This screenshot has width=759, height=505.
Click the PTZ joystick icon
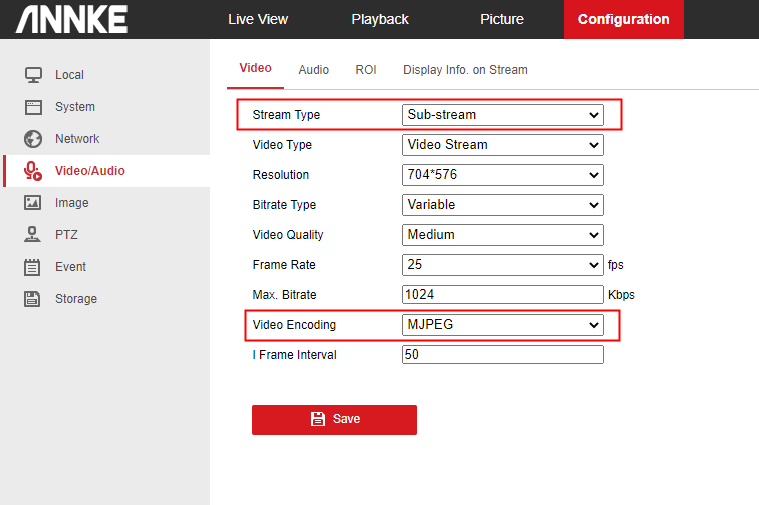33,235
